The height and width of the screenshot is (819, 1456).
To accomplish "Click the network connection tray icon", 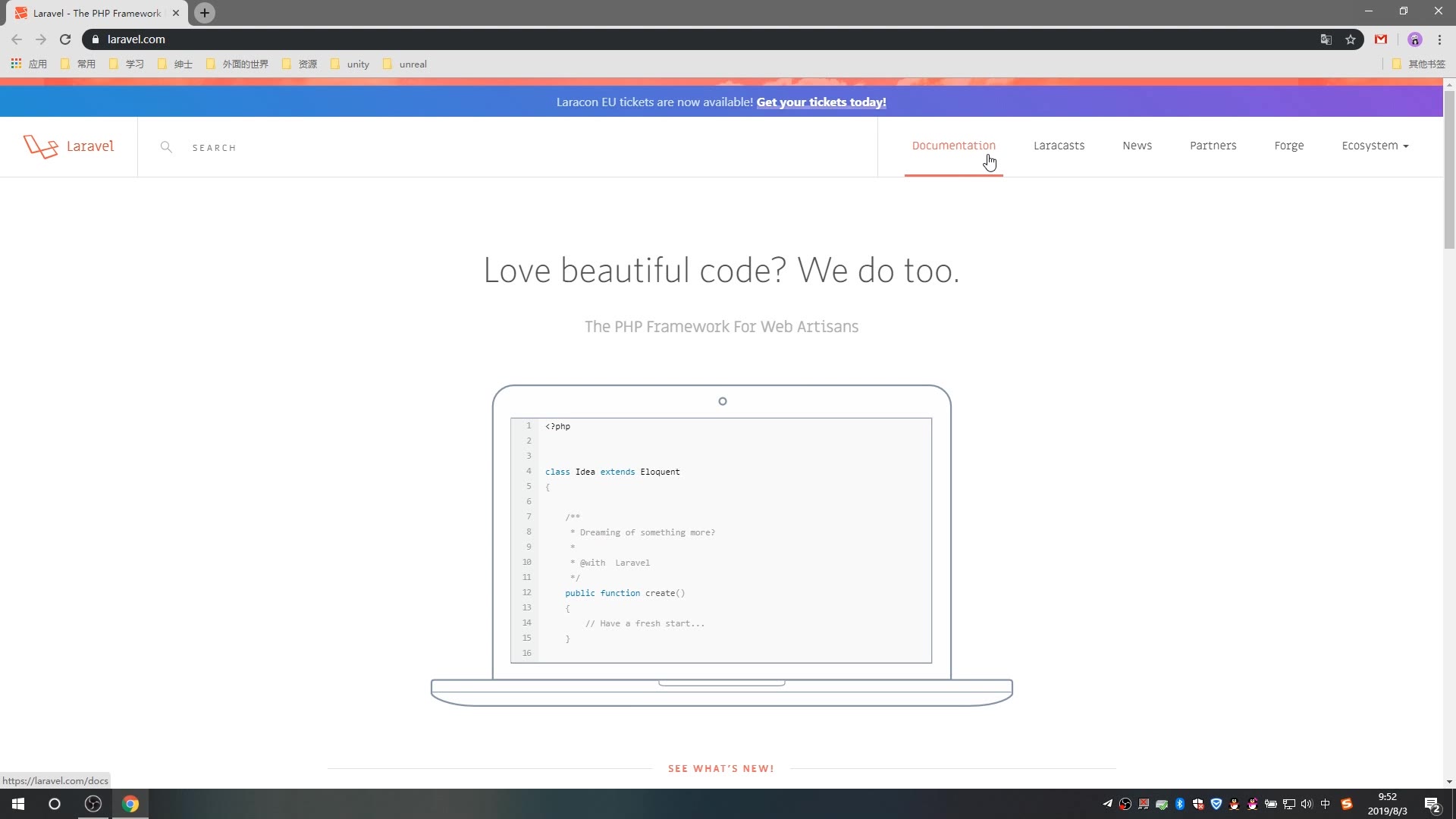I will tap(1289, 804).
